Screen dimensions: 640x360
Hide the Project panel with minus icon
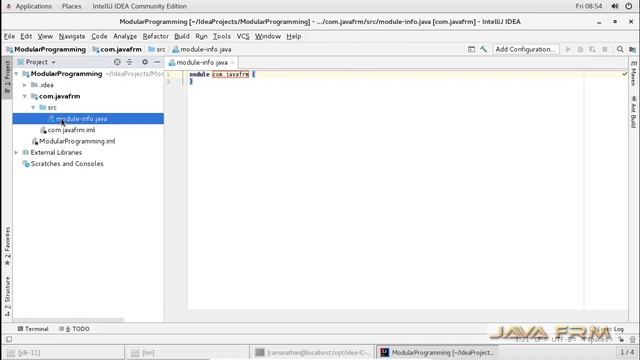tap(157, 62)
